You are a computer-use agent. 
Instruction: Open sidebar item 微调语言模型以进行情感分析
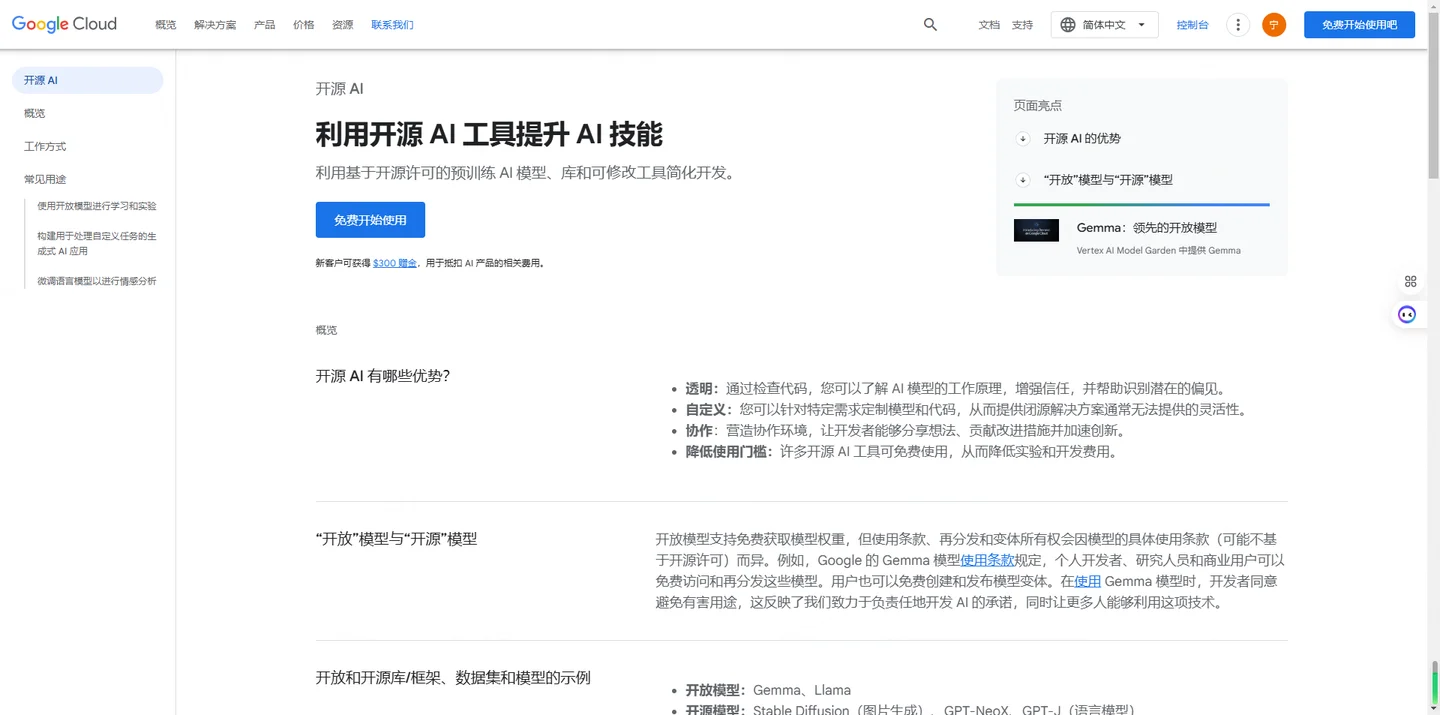click(x=97, y=281)
